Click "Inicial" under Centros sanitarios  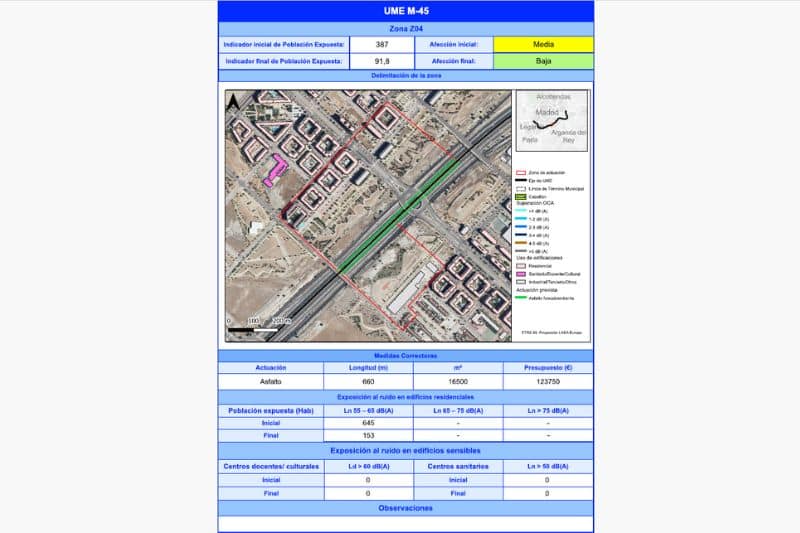458,480
